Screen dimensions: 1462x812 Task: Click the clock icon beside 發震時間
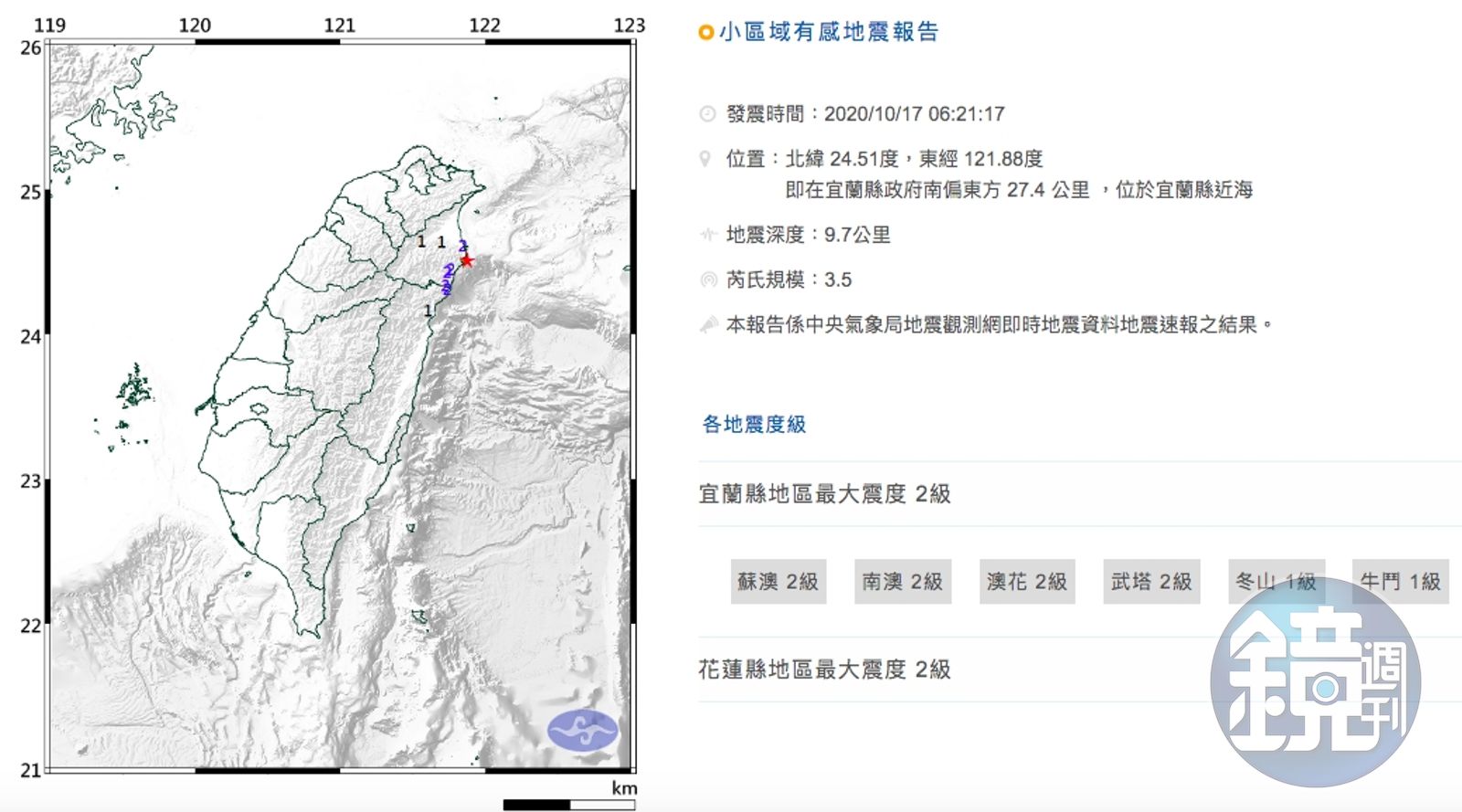(x=707, y=114)
